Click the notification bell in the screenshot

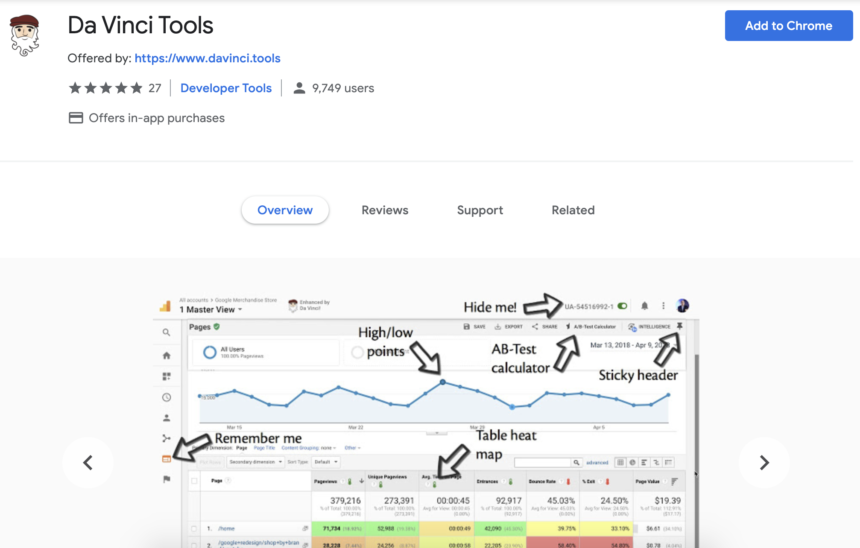tap(644, 306)
